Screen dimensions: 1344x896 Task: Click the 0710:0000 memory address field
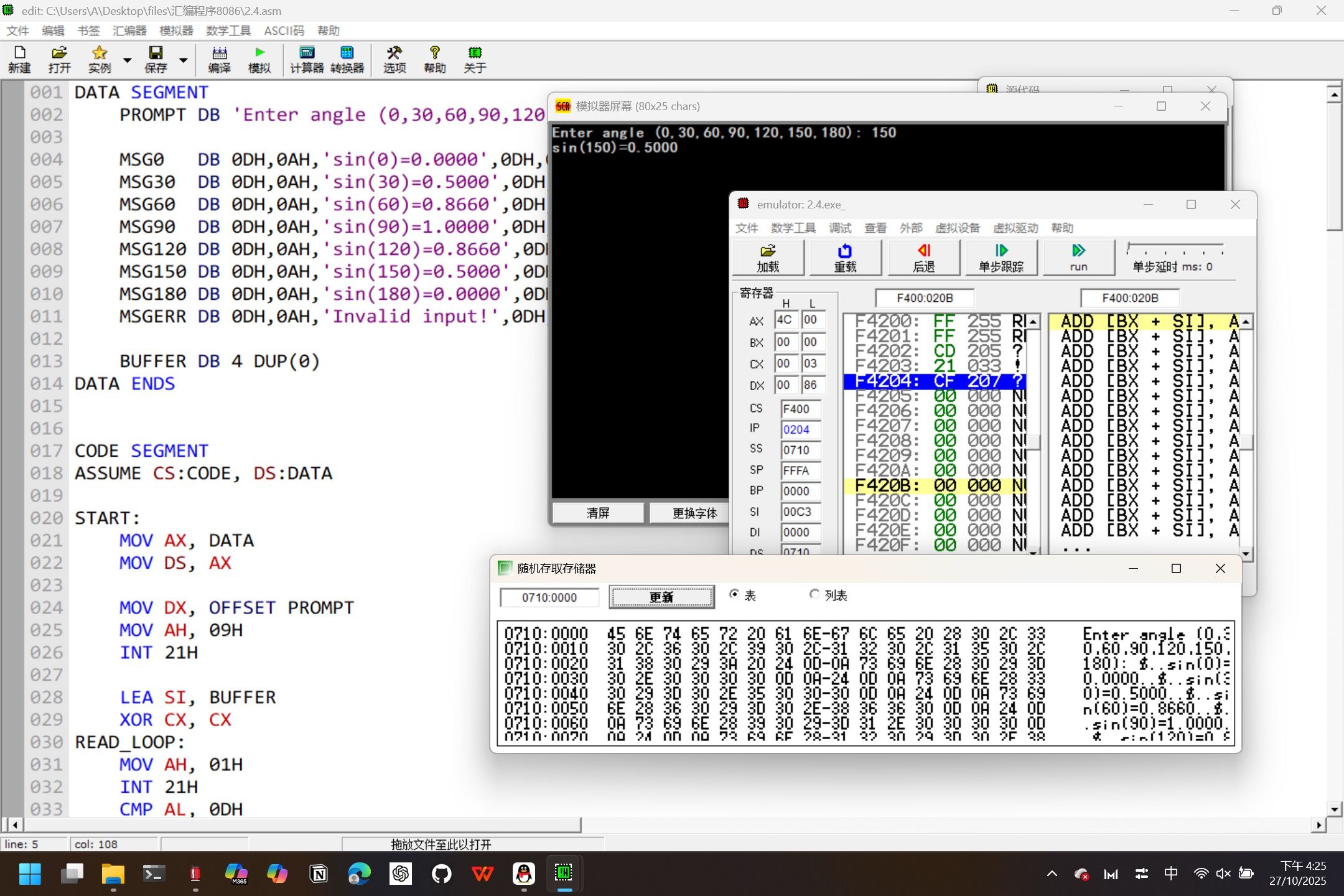pyautogui.click(x=549, y=597)
